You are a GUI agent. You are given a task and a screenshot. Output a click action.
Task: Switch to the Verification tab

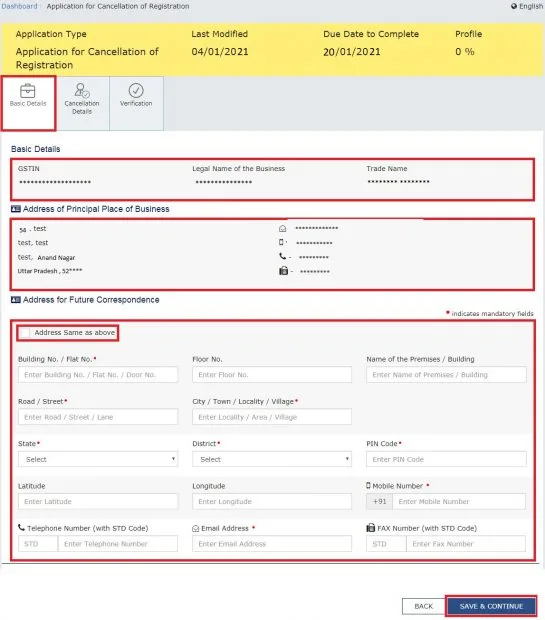pyautogui.click(x=136, y=103)
